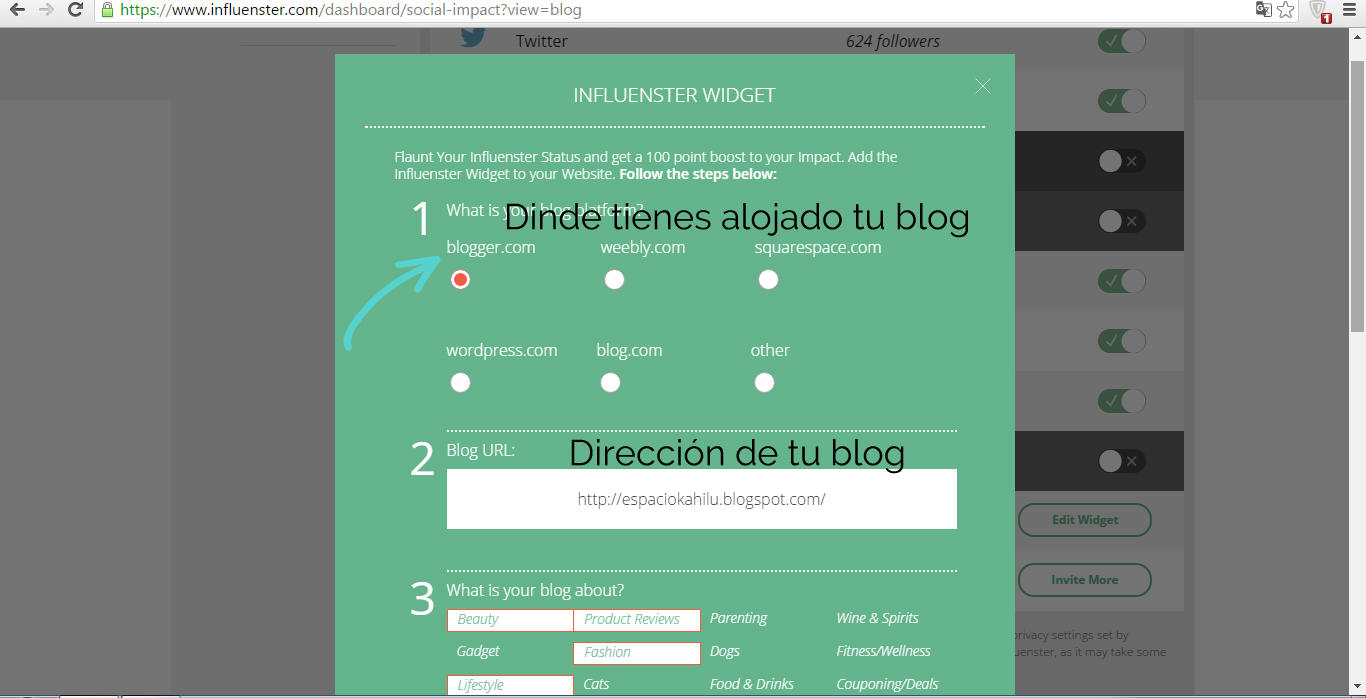The image size is (1366, 698).
Task: Open the red shield extension icon
Action: (1319, 11)
